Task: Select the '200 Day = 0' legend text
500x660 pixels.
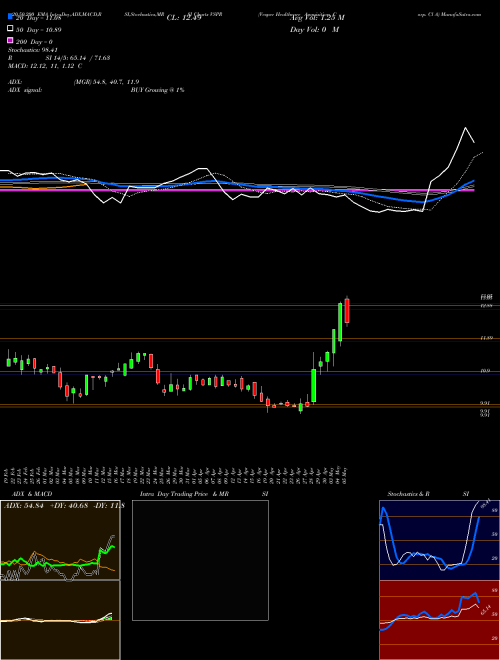Action: click(34, 42)
